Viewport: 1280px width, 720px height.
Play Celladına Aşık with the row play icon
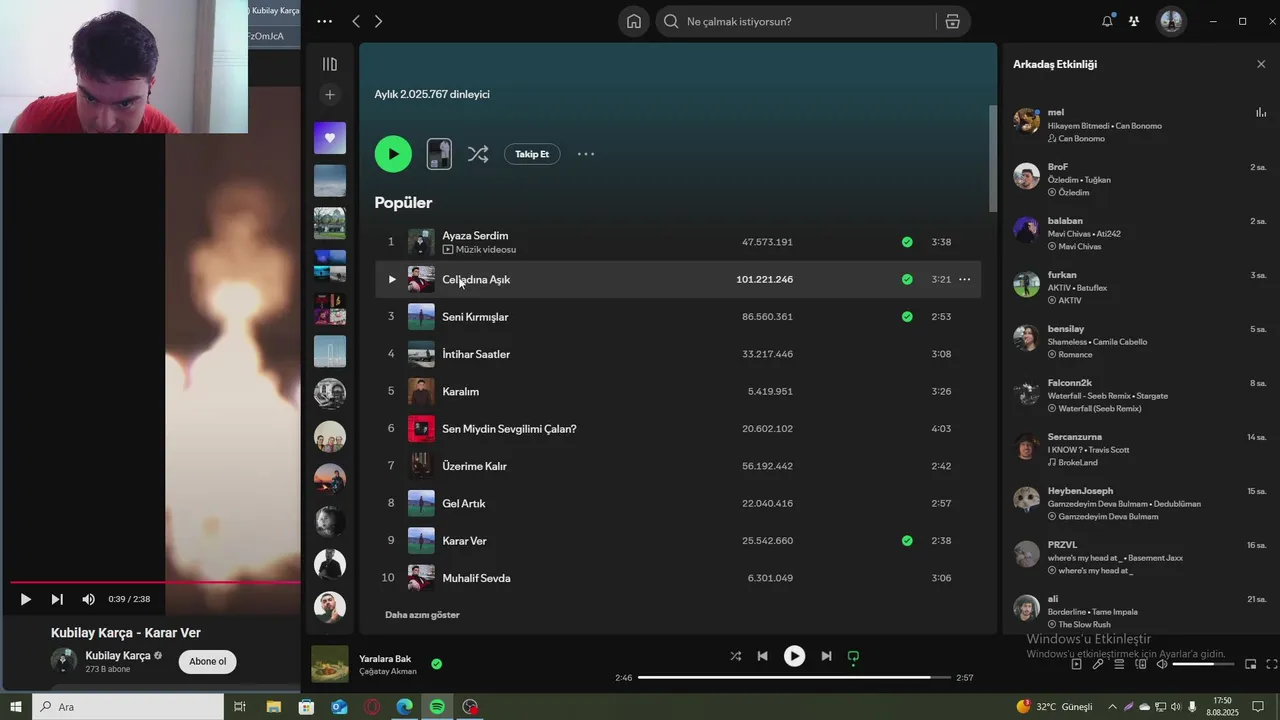click(x=392, y=279)
